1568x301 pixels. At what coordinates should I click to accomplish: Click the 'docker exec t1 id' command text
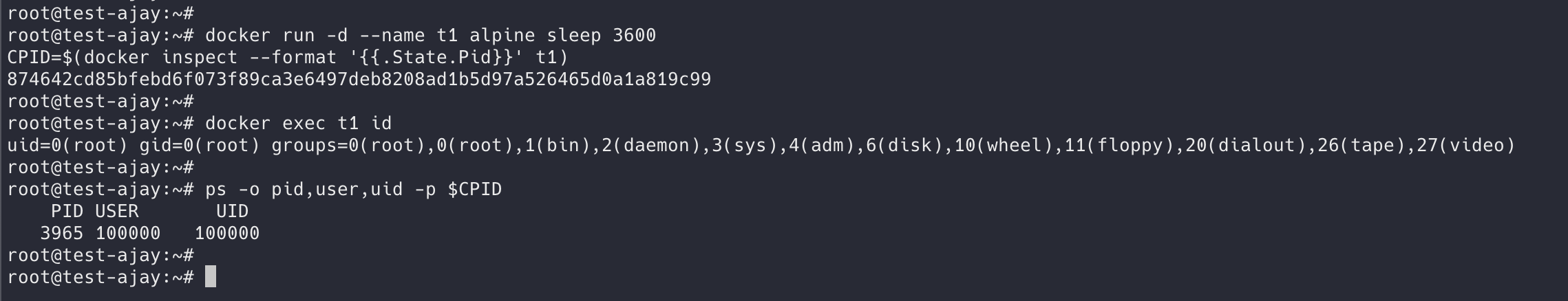coord(298,123)
